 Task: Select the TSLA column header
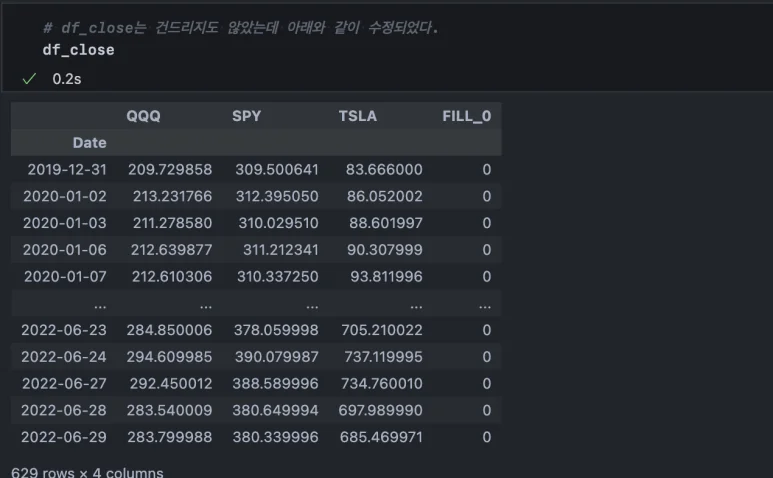tap(358, 116)
